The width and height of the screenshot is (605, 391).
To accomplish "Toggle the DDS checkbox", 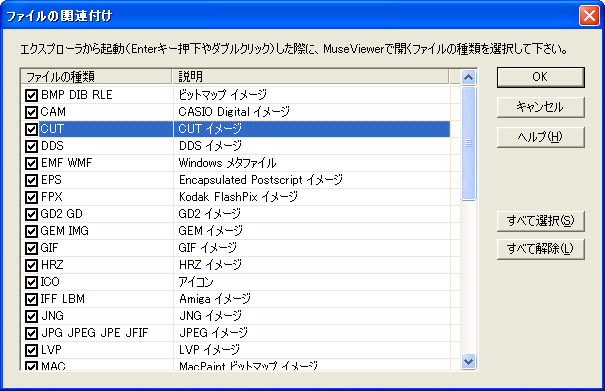I will pos(31,146).
